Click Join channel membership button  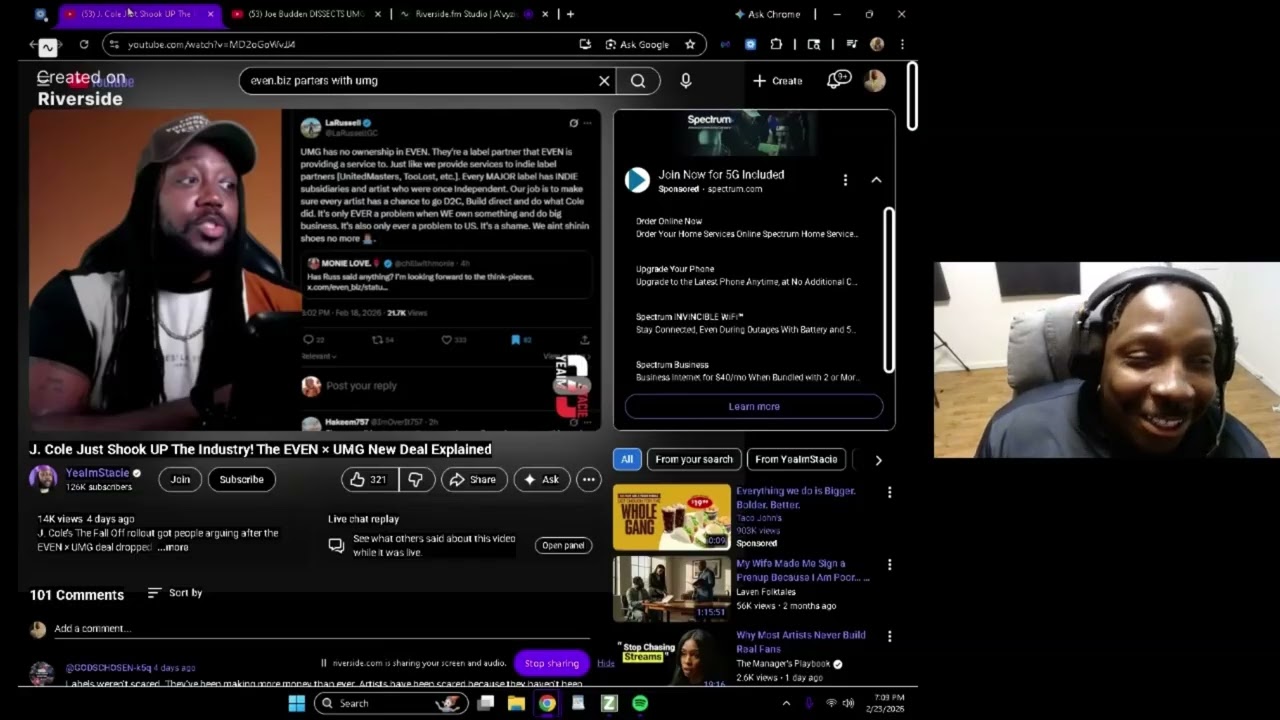pos(180,480)
